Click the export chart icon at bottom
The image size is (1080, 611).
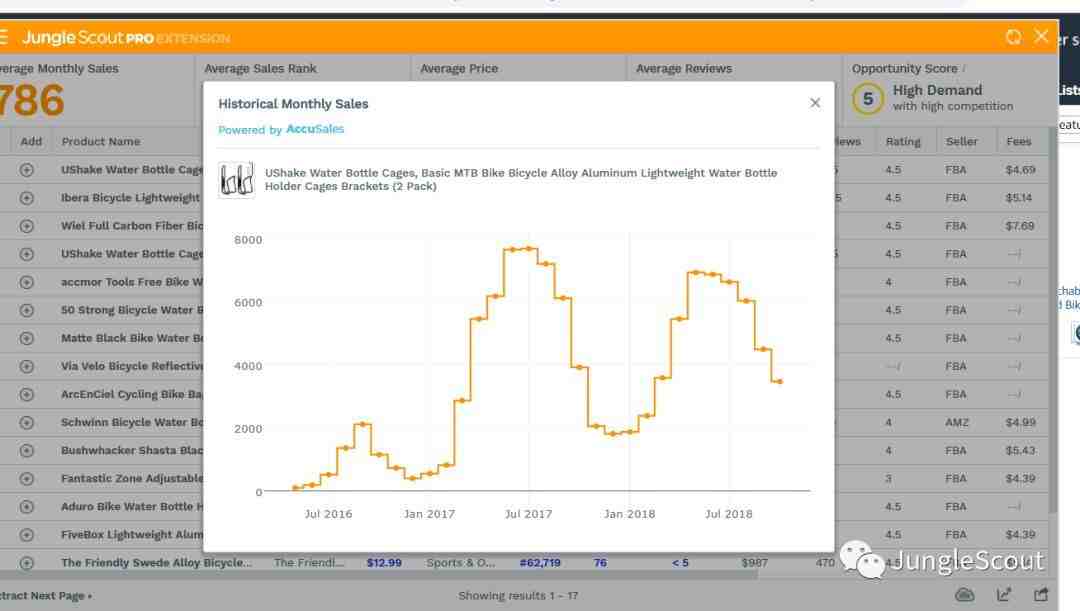click(1004, 594)
